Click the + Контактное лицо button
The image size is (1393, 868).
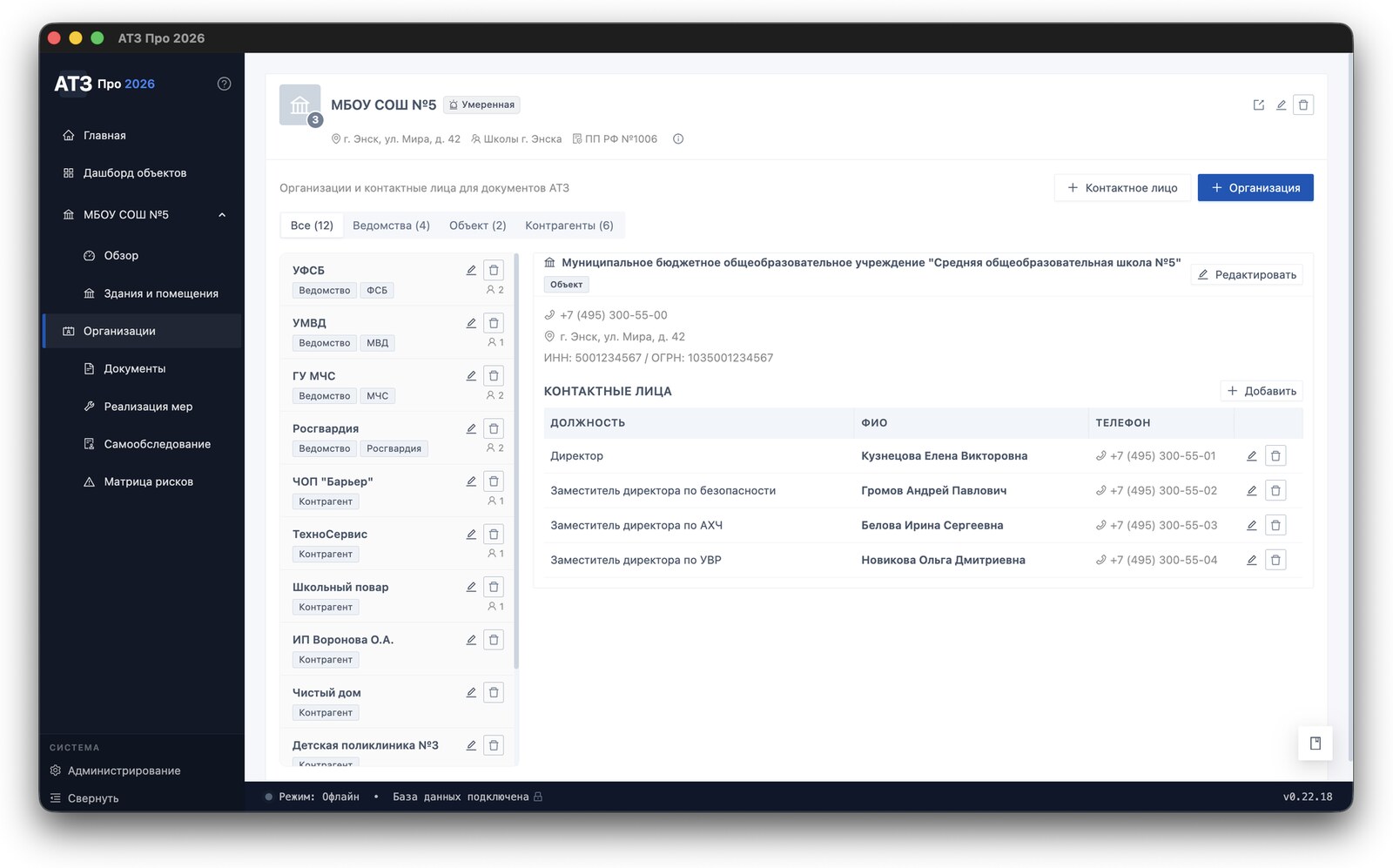(x=1122, y=187)
